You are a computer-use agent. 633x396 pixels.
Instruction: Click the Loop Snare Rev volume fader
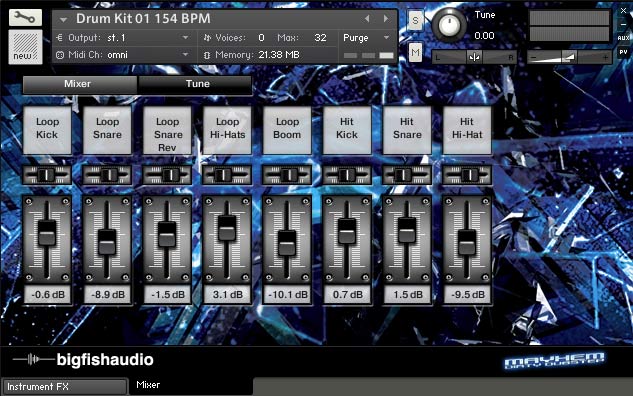coord(167,234)
